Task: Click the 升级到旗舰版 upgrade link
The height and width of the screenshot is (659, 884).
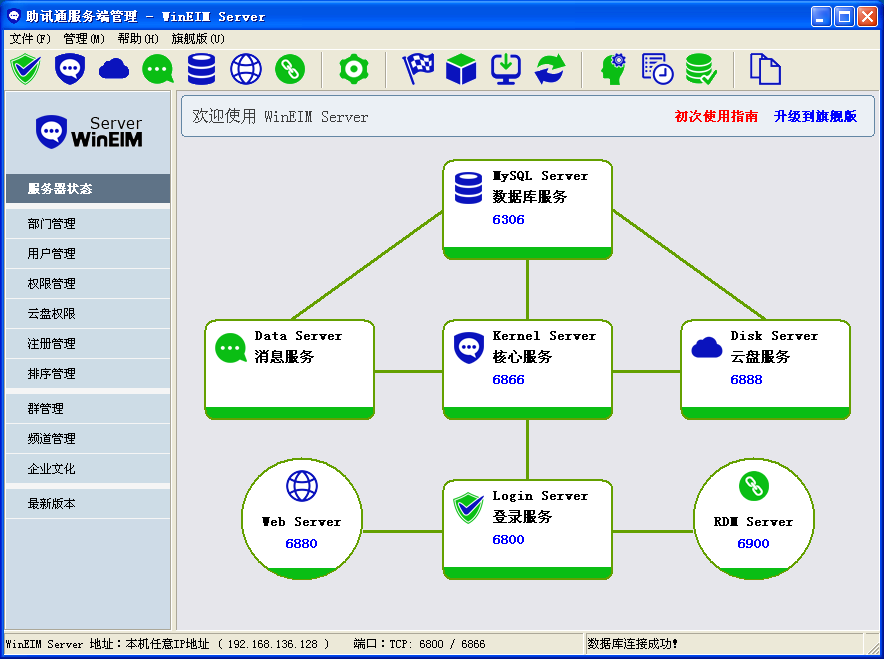Action: [815, 116]
